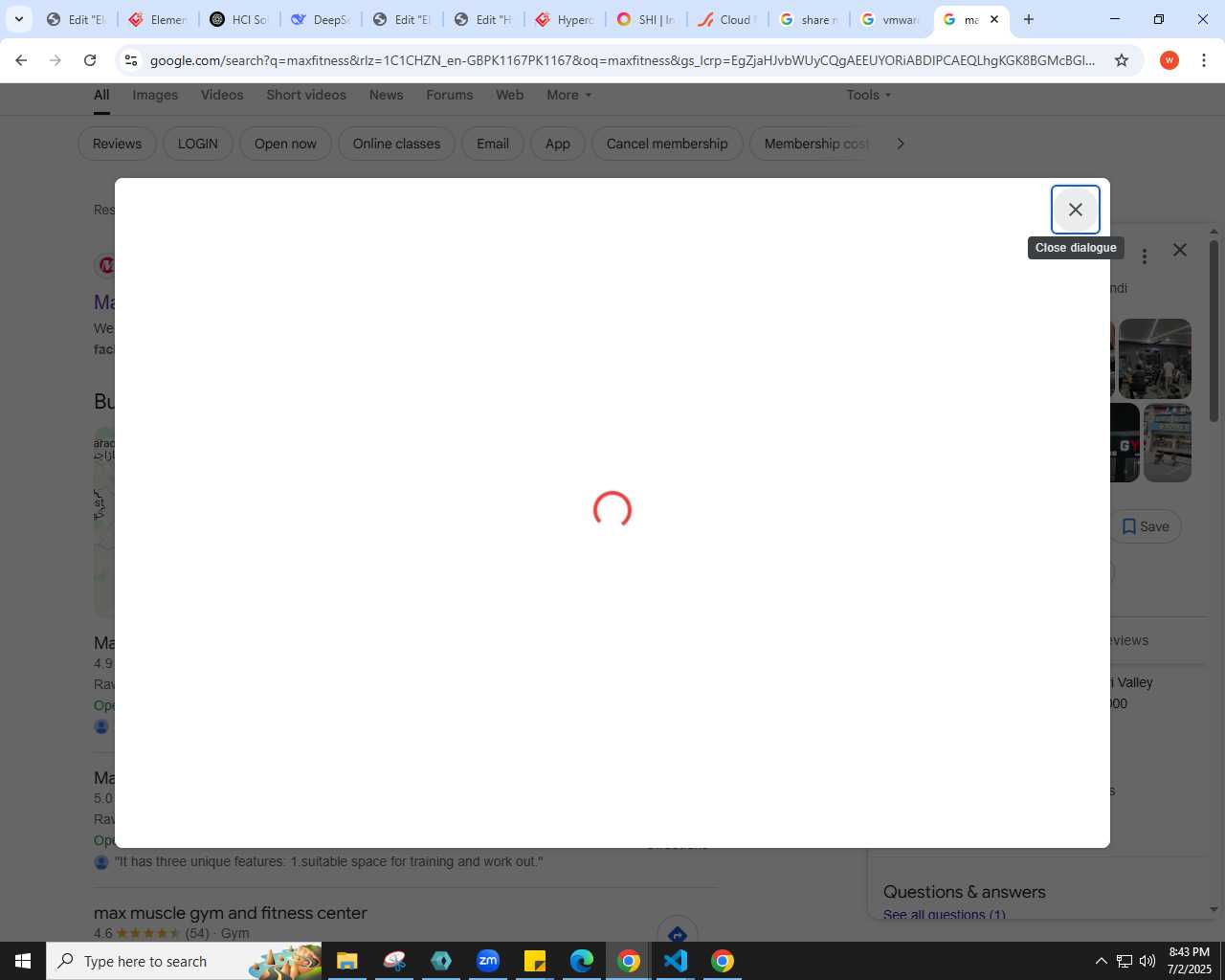1225x980 pixels.
Task: Open Visual Studio Code from the taskbar
Action: click(x=676, y=961)
